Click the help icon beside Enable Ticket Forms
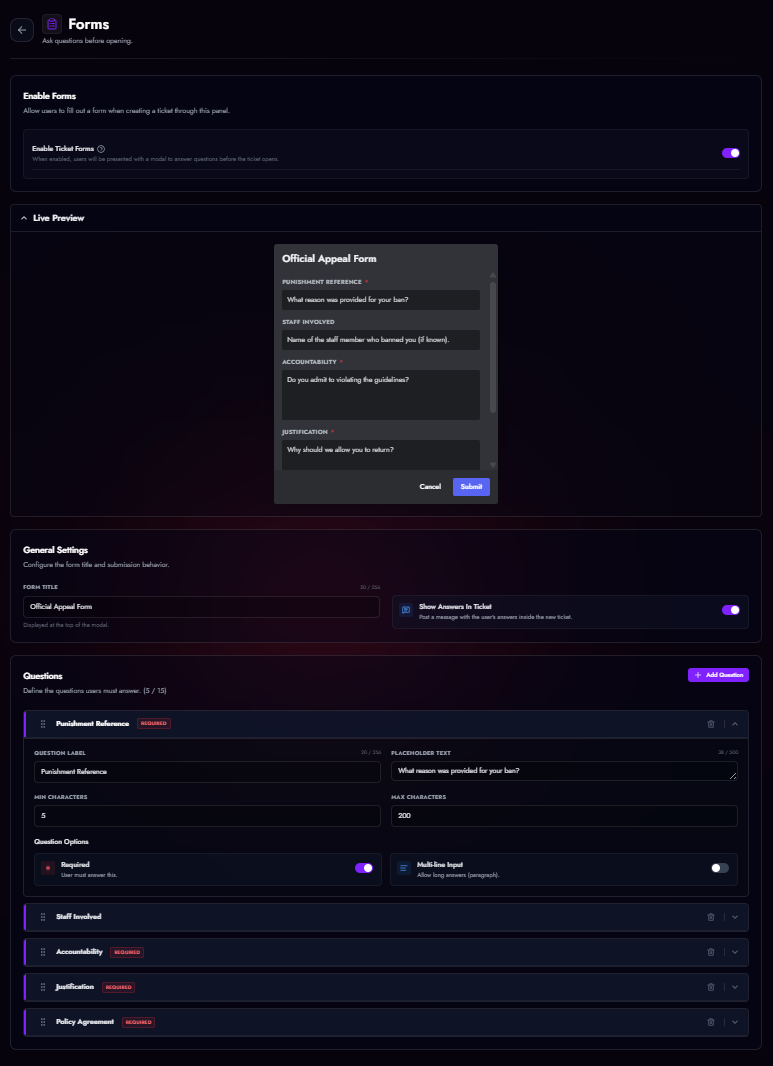The width and height of the screenshot is (773, 1066). click(101, 149)
